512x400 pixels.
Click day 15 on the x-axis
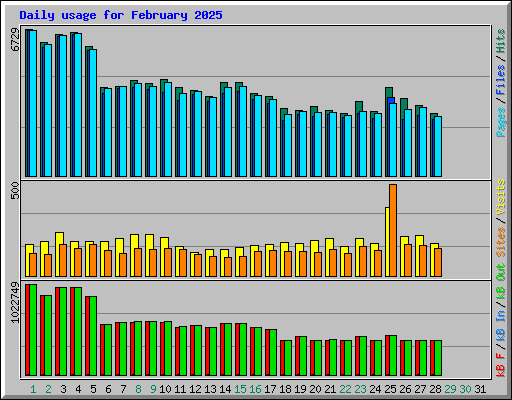(x=240, y=389)
